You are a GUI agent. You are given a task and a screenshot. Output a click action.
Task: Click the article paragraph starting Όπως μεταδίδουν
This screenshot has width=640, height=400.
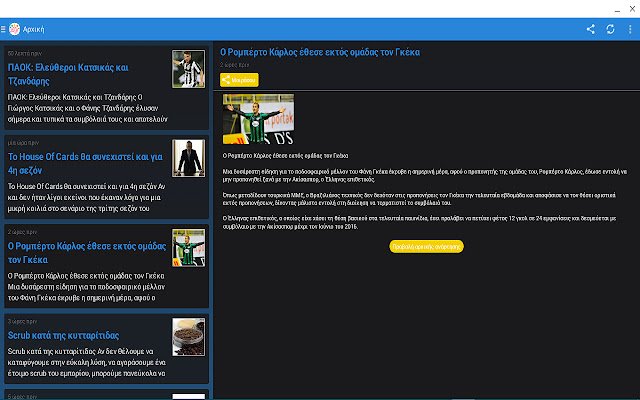(419, 199)
